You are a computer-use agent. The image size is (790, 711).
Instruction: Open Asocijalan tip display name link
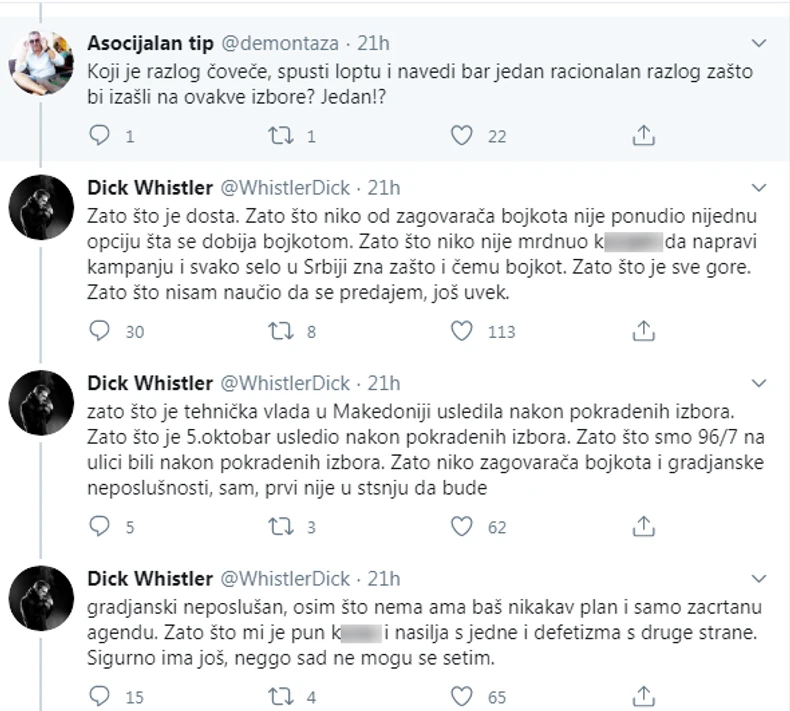[148, 43]
